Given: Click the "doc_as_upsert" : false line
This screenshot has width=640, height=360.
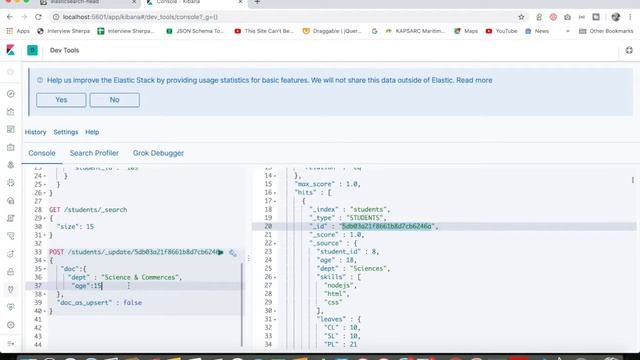Looking at the screenshot, I should point(99,303).
